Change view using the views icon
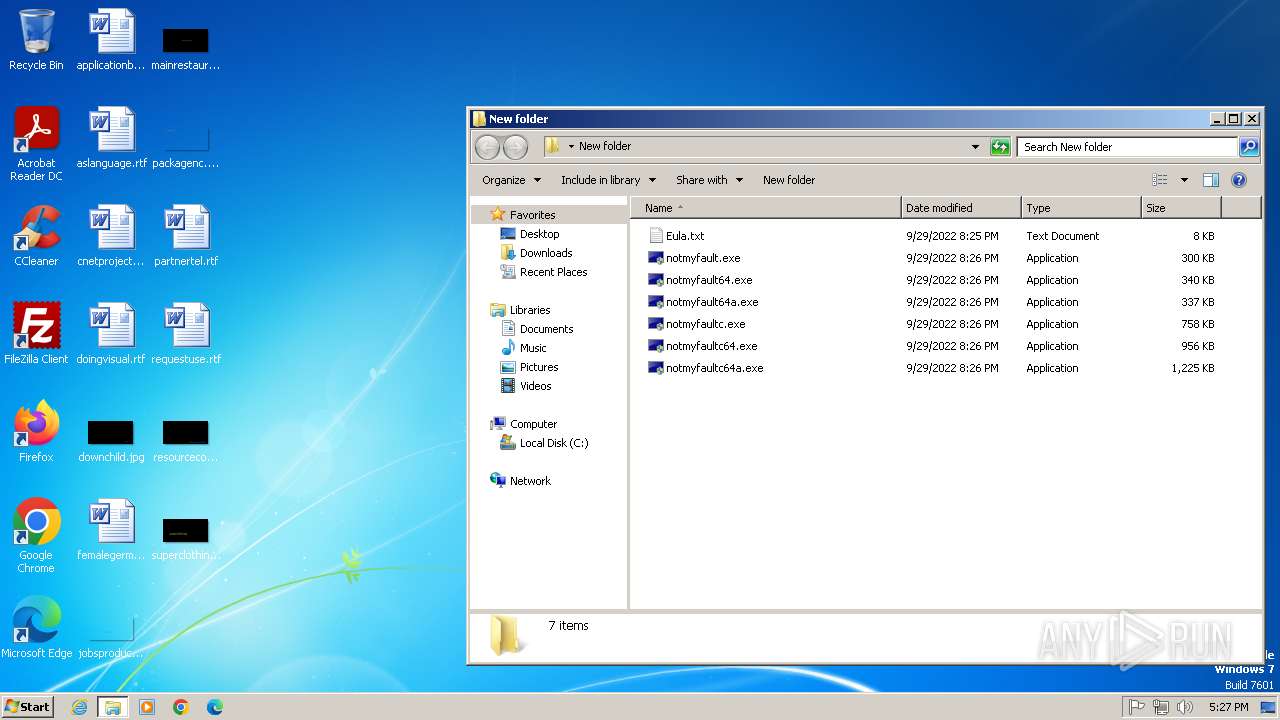 pos(1160,180)
